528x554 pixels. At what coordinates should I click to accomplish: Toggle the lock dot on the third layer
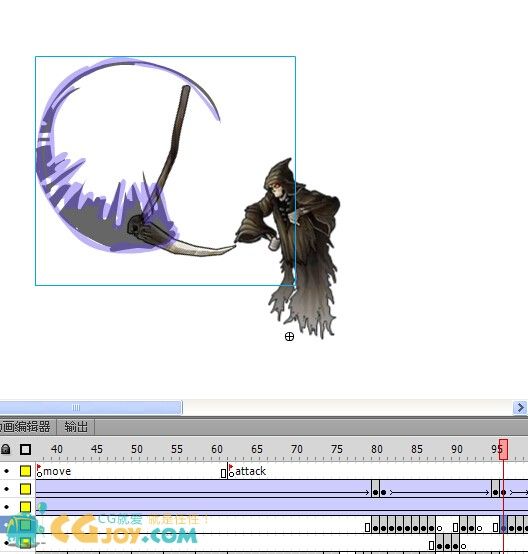click(6, 507)
